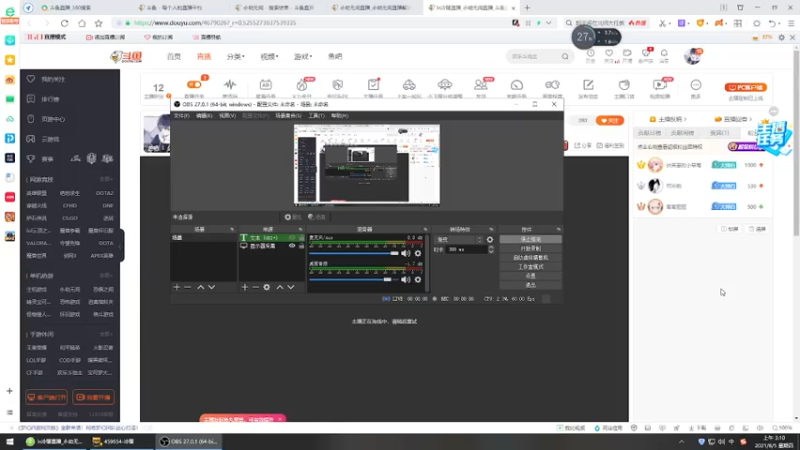Toggle the orange streamer switch in toolbar

tap(194, 85)
